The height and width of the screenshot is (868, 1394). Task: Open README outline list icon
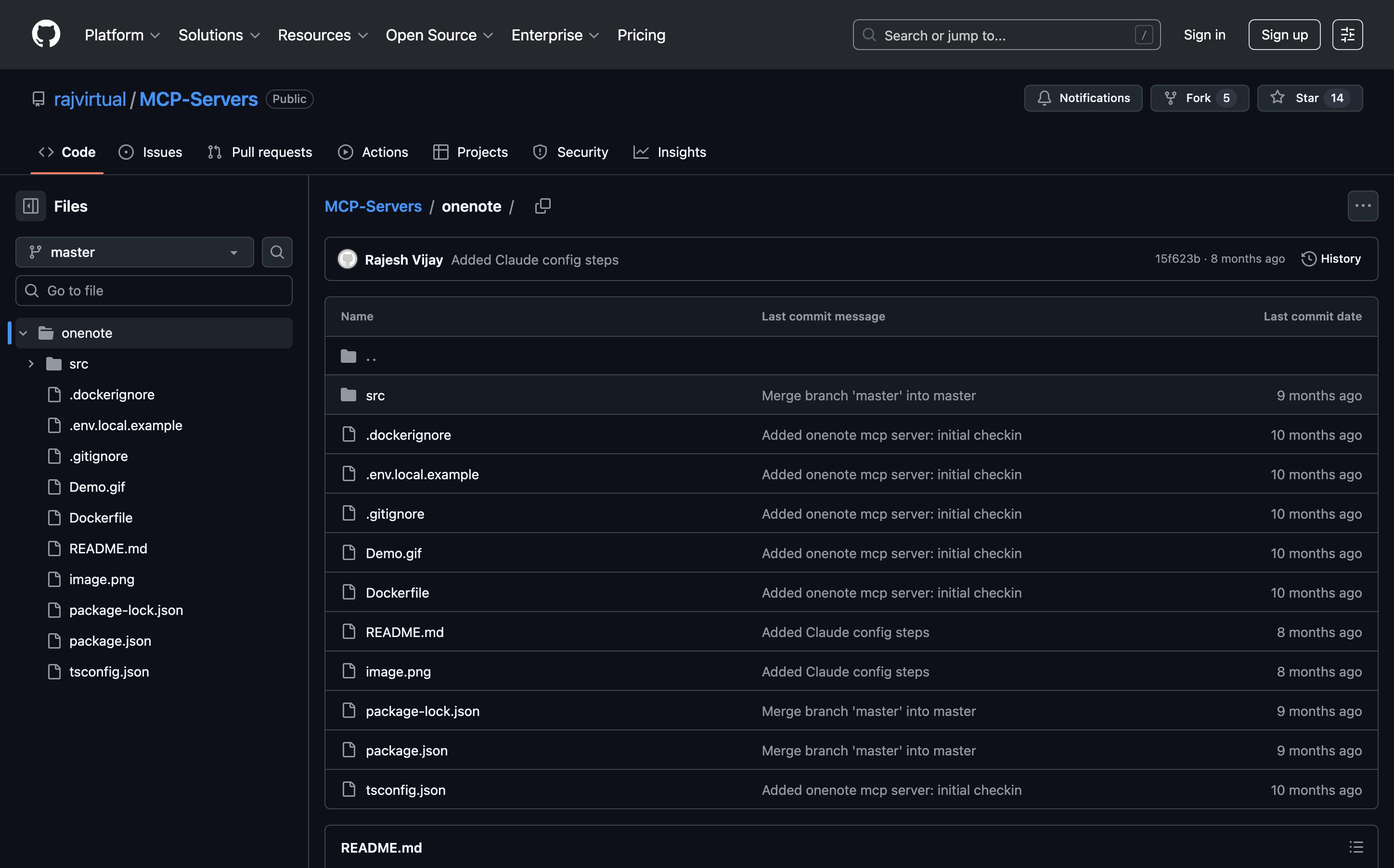(x=1355, y=847)
